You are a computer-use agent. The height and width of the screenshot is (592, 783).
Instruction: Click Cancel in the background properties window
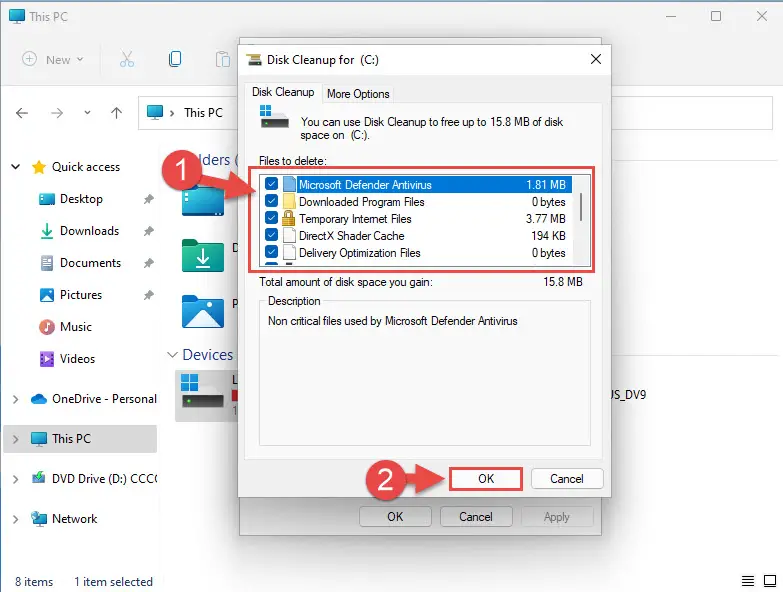476,517
